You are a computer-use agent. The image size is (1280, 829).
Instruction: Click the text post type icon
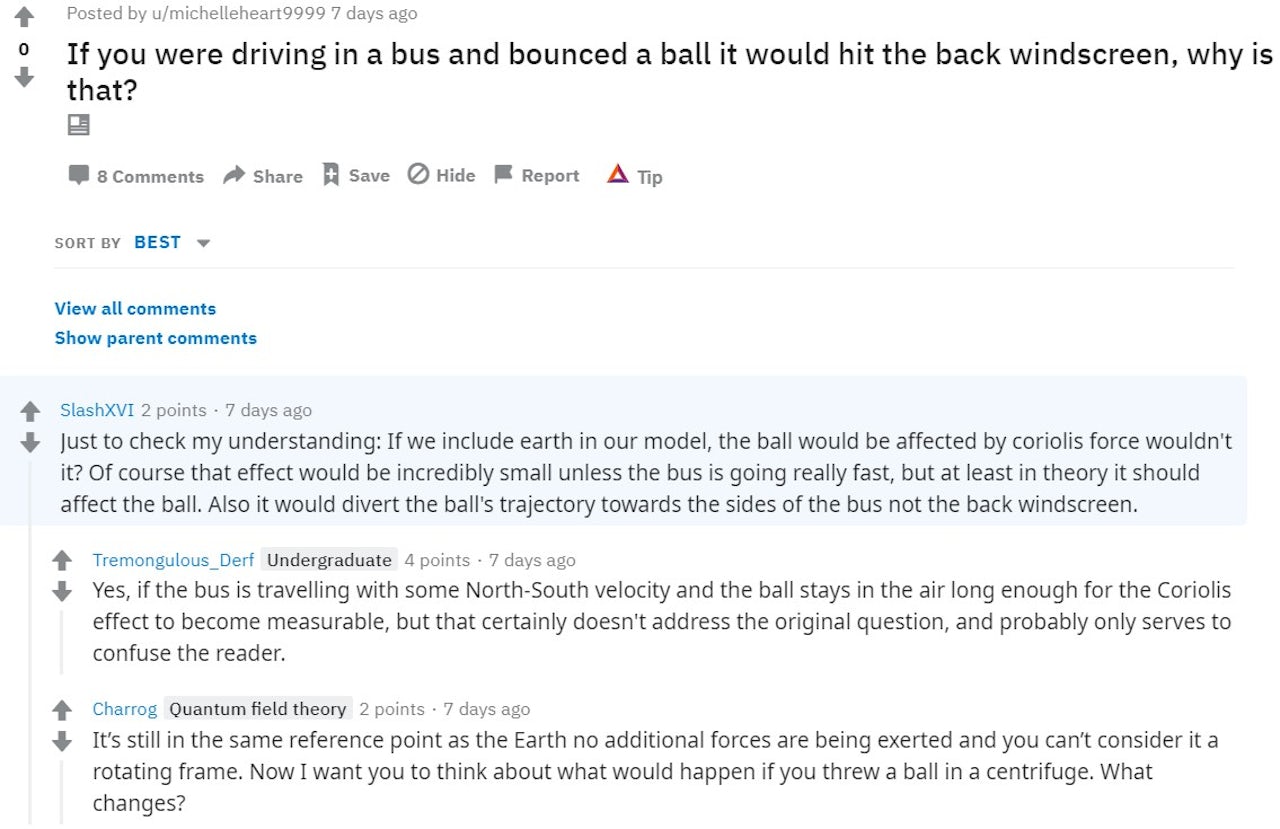78,125
